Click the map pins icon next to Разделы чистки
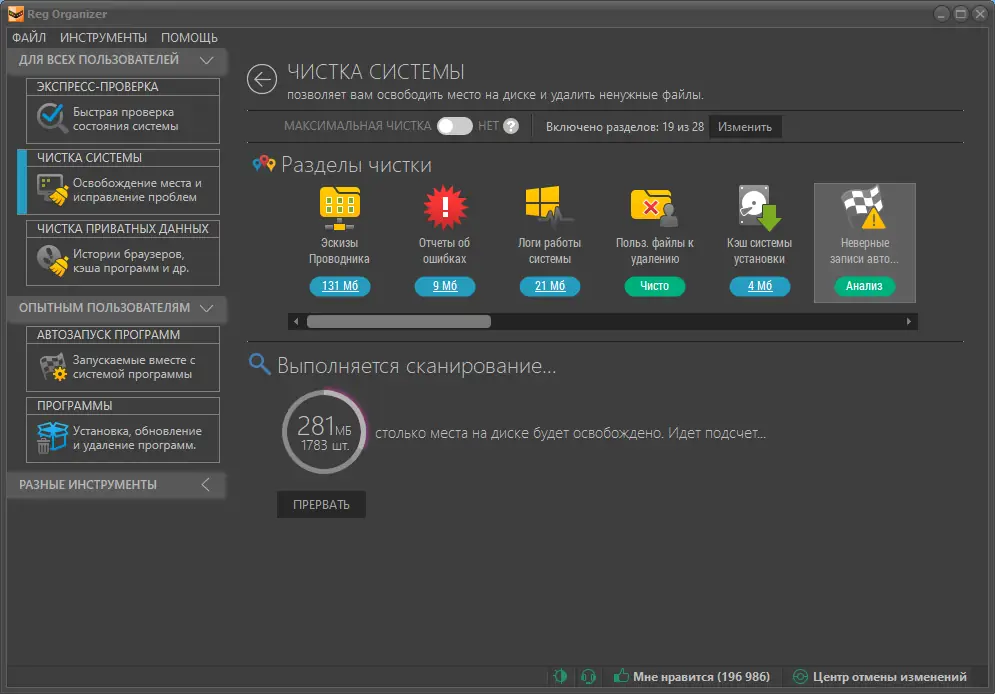Viewport: 995px width, 694px height. (263, 164)
